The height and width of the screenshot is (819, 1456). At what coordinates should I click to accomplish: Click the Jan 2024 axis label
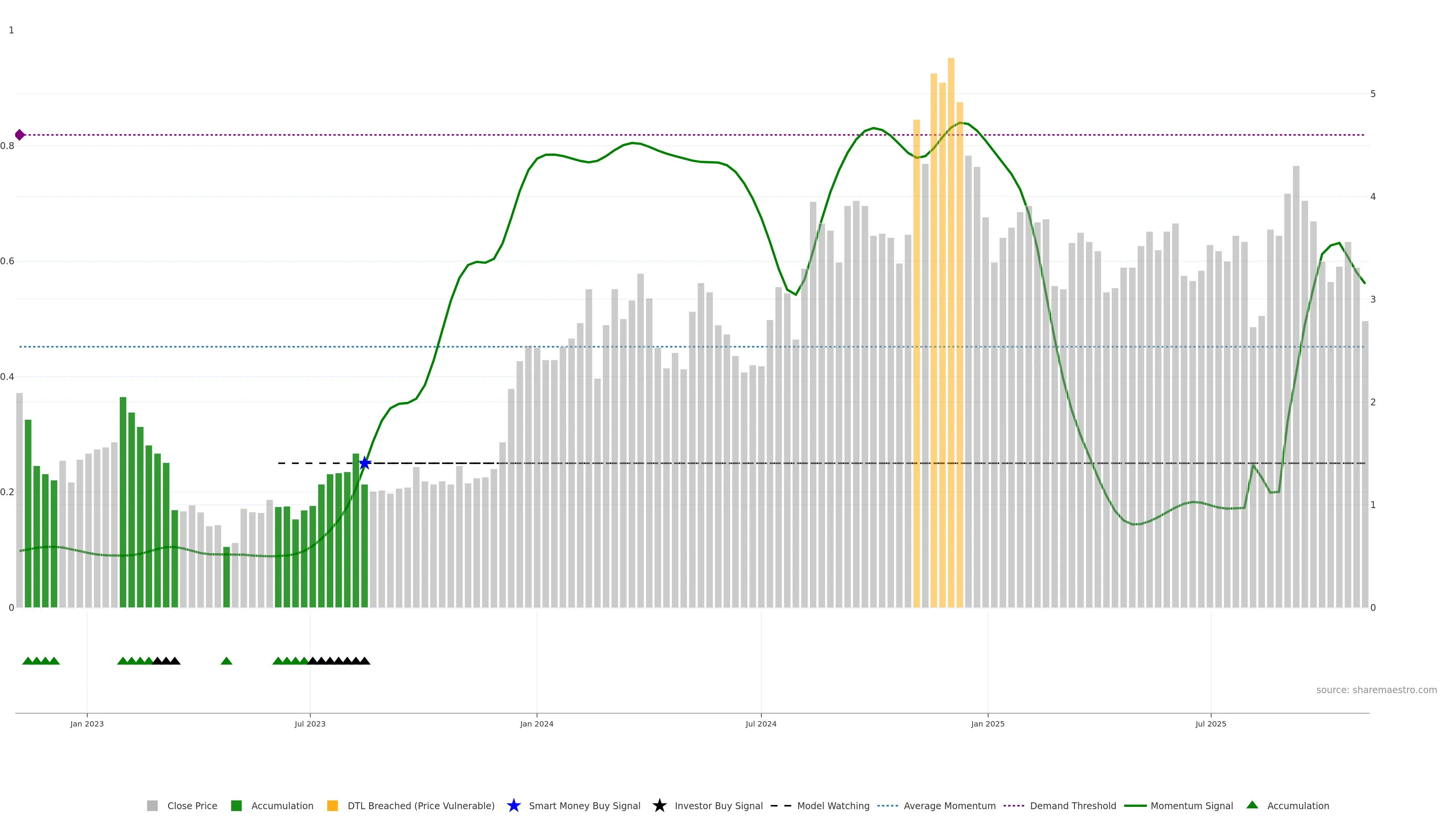coord(537,723)
